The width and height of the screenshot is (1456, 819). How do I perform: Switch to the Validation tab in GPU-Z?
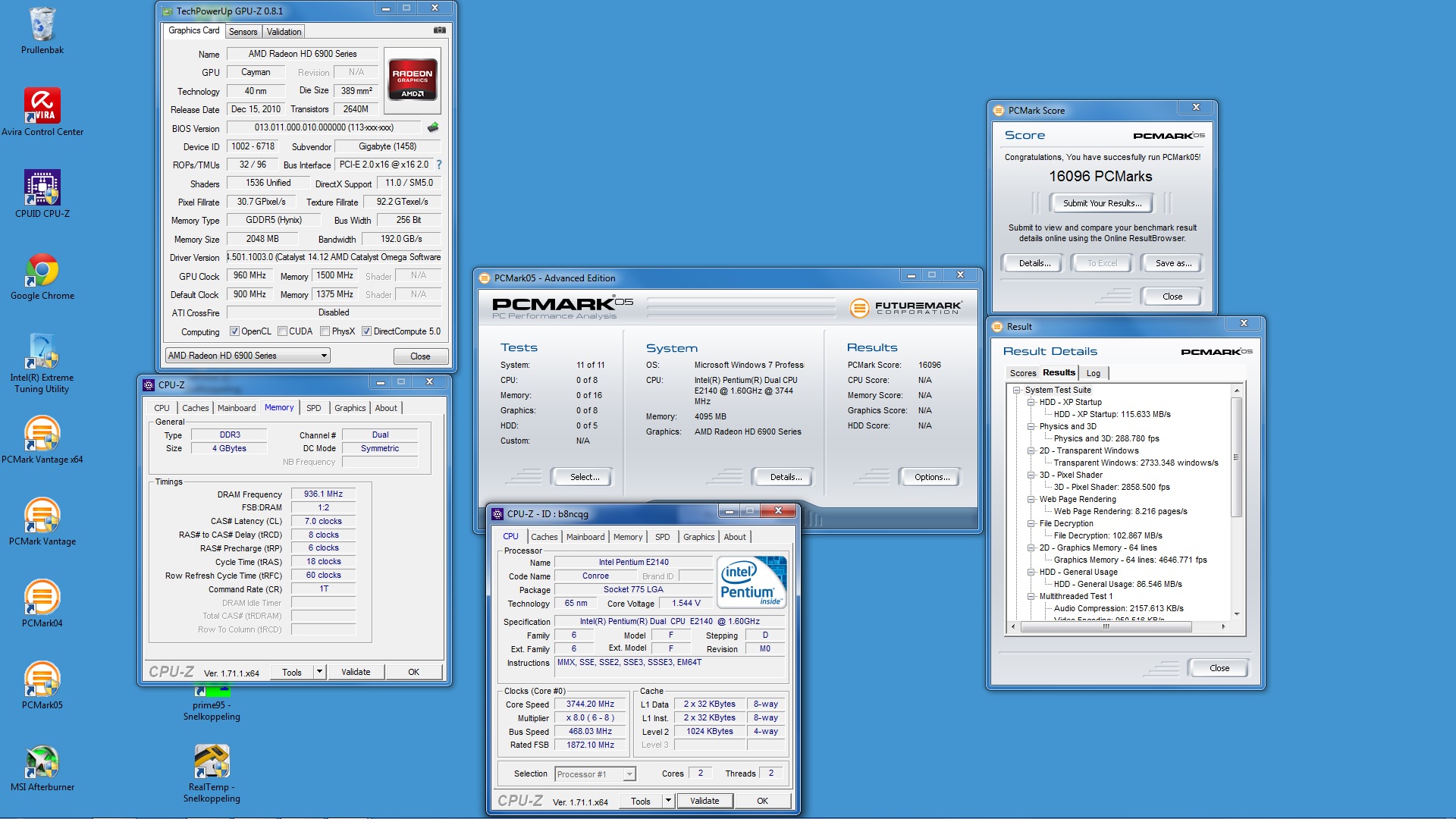284,32
